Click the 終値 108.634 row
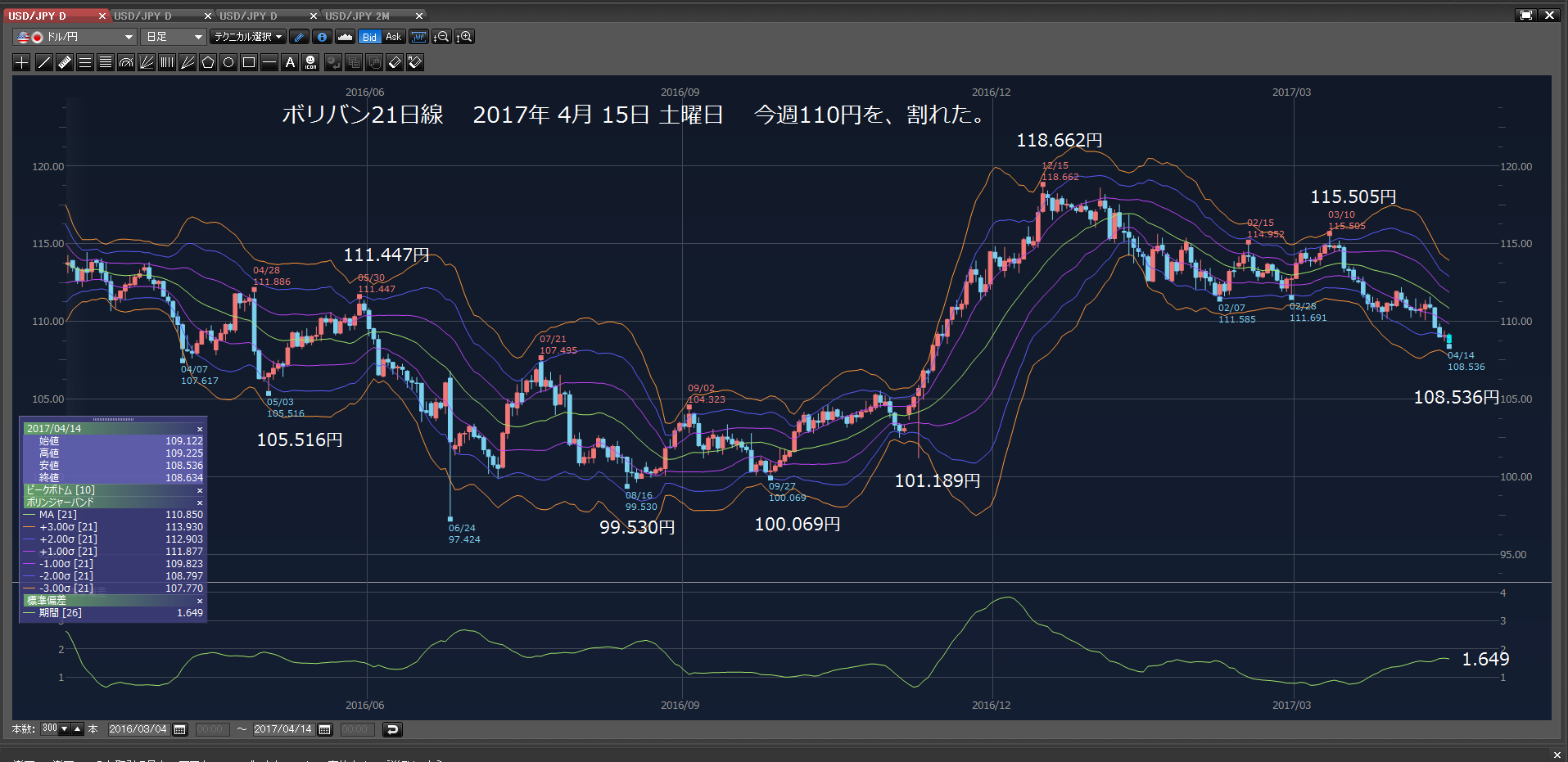Screen dimensions: 1568x762 (x=113, y=478)
